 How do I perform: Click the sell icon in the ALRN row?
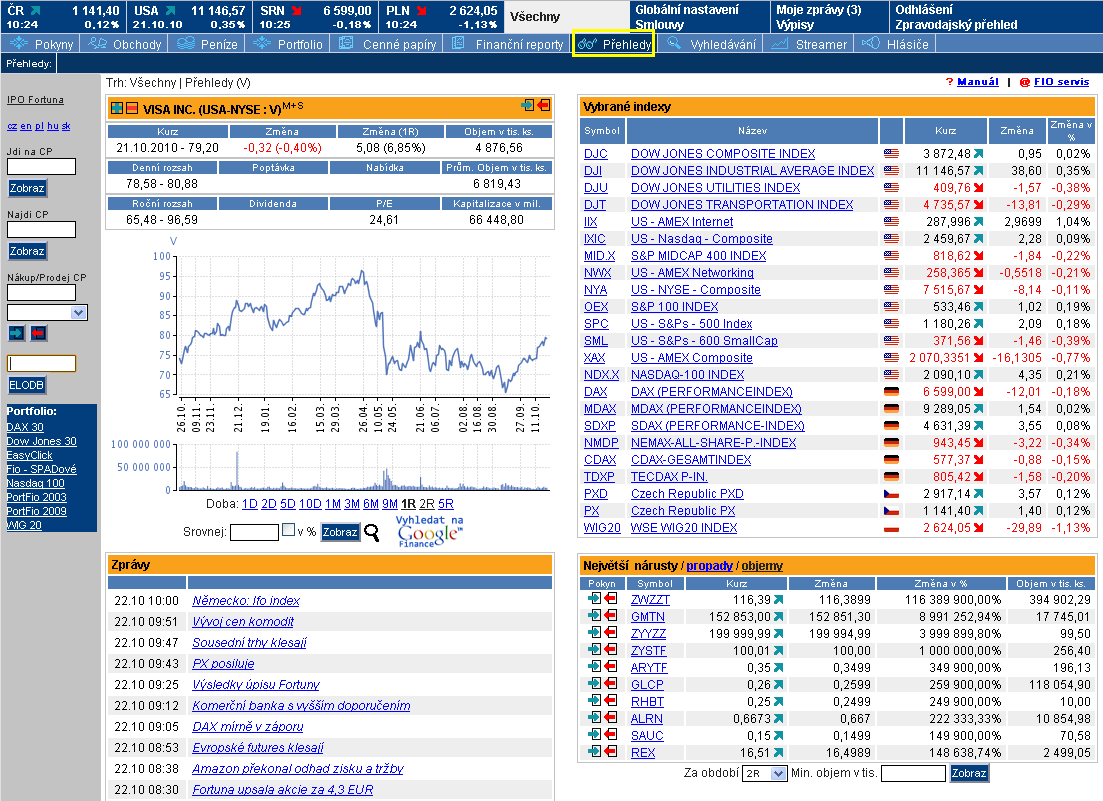[x=611, y=717]
